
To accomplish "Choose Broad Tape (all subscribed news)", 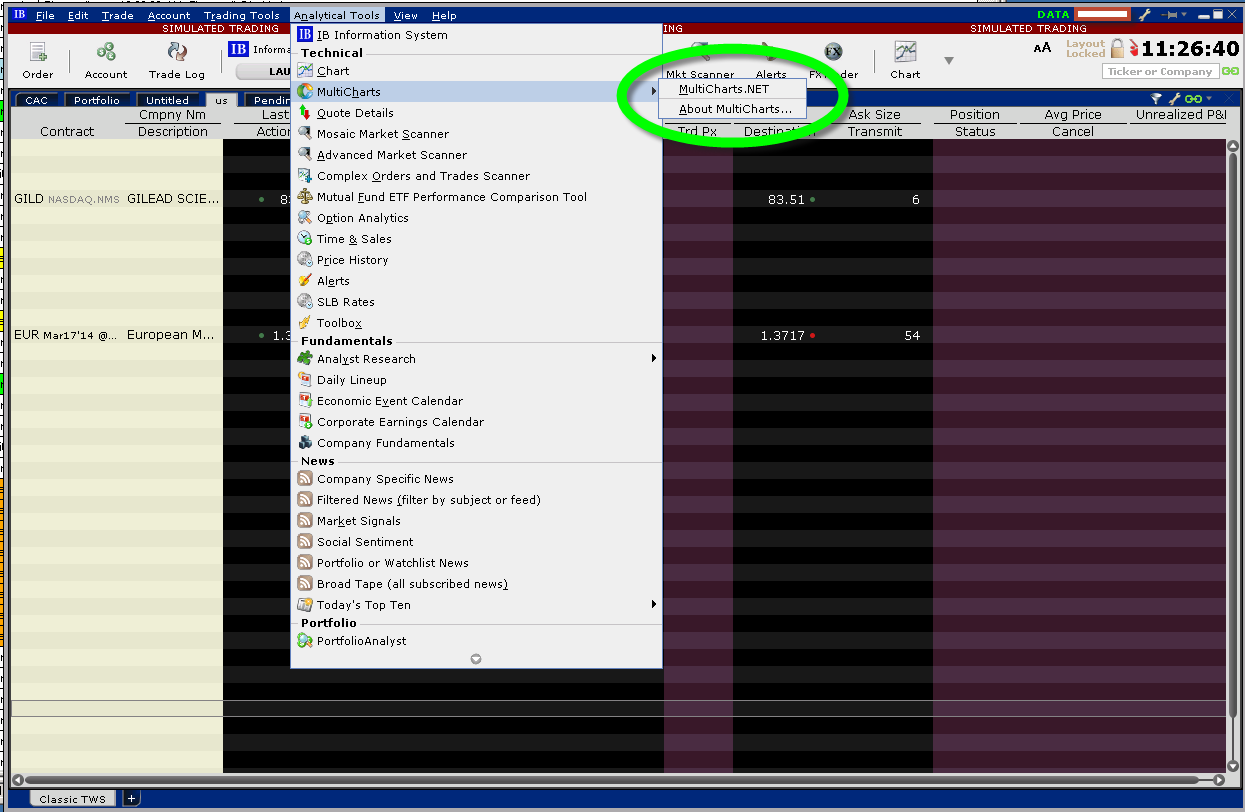I will (x=476, y=584).
